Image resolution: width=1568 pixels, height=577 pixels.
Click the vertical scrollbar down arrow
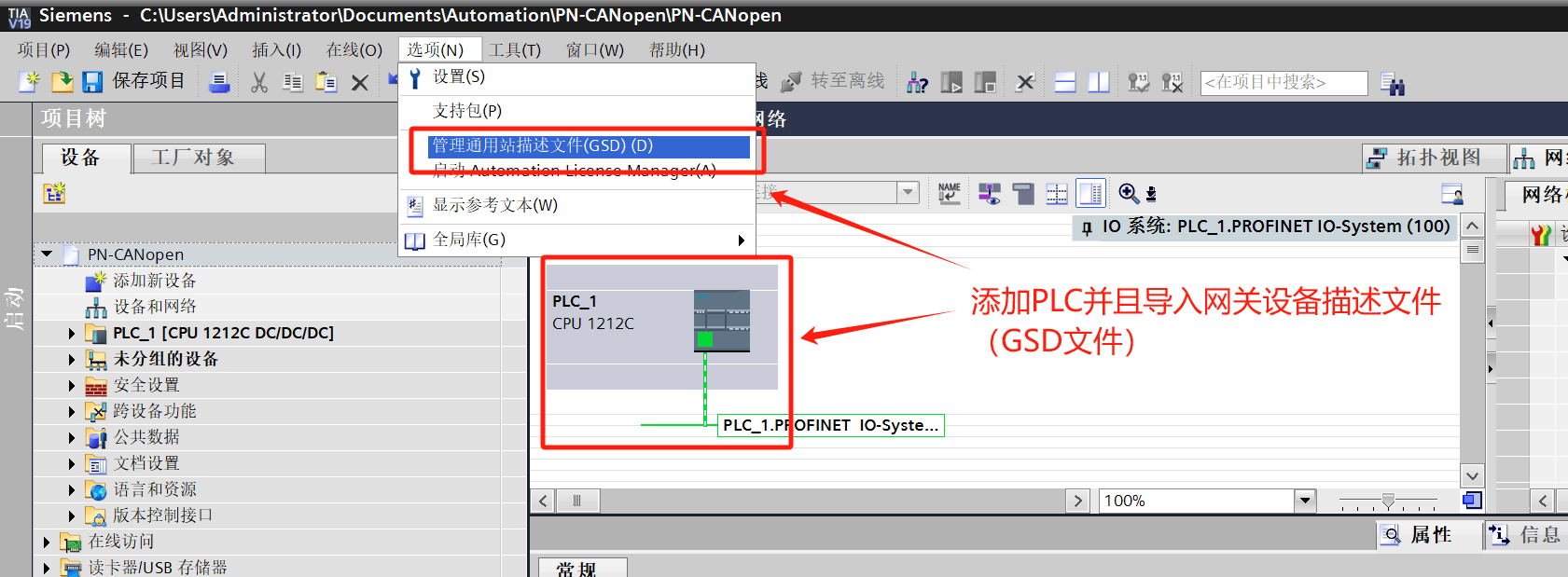pos(1472,475)
